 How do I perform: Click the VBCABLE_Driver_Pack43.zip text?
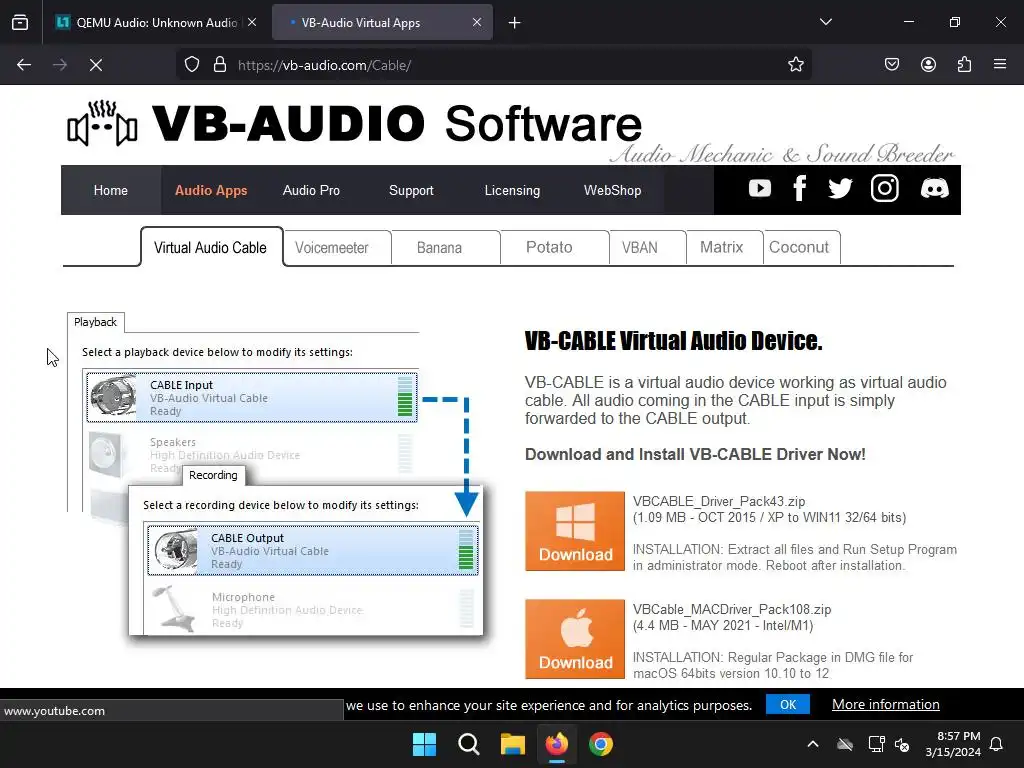719,502
